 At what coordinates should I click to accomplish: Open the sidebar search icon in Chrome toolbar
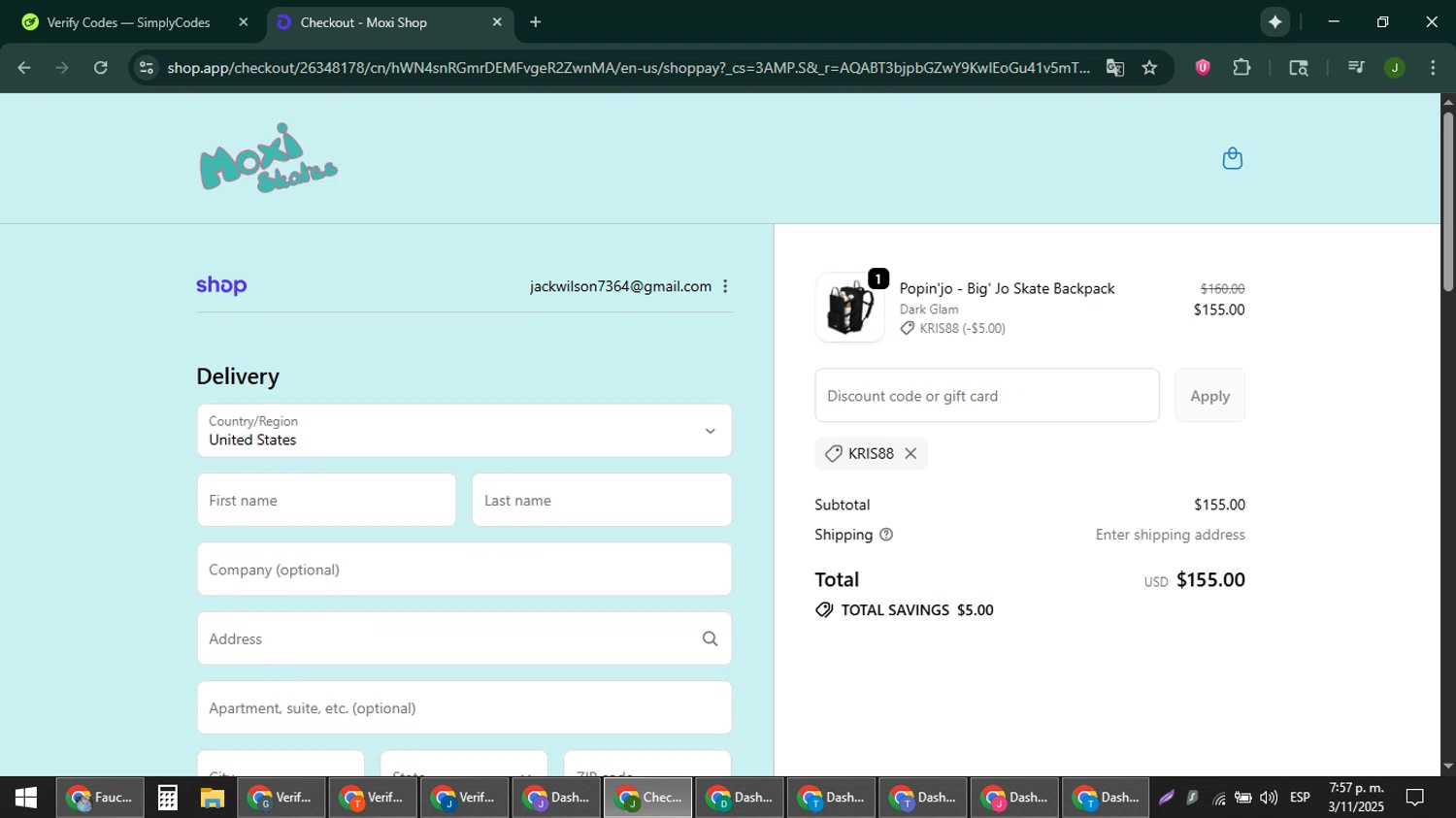click(x=1299, y=67)
